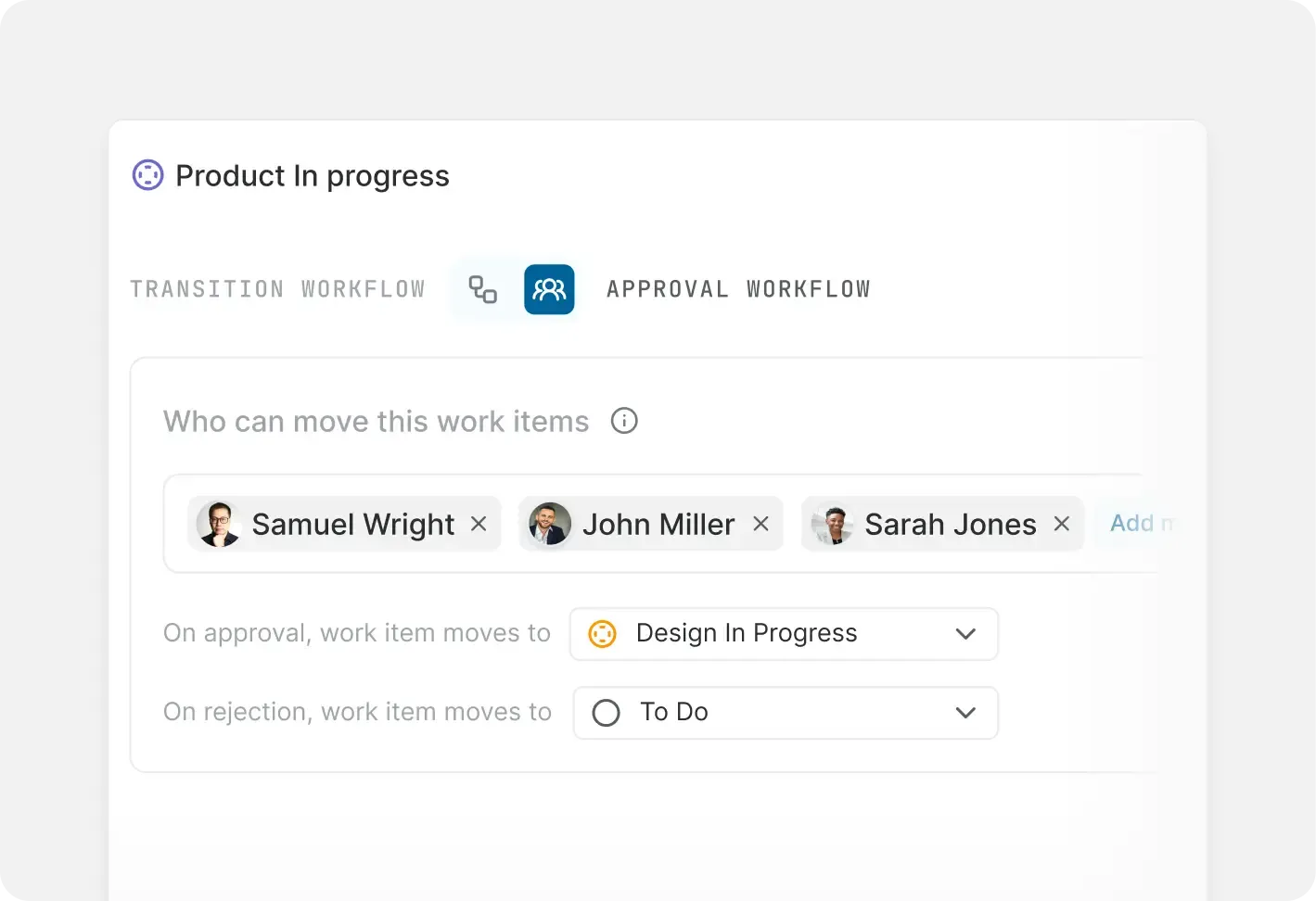Select the Transition Workflow label

(x=277, y=289)
